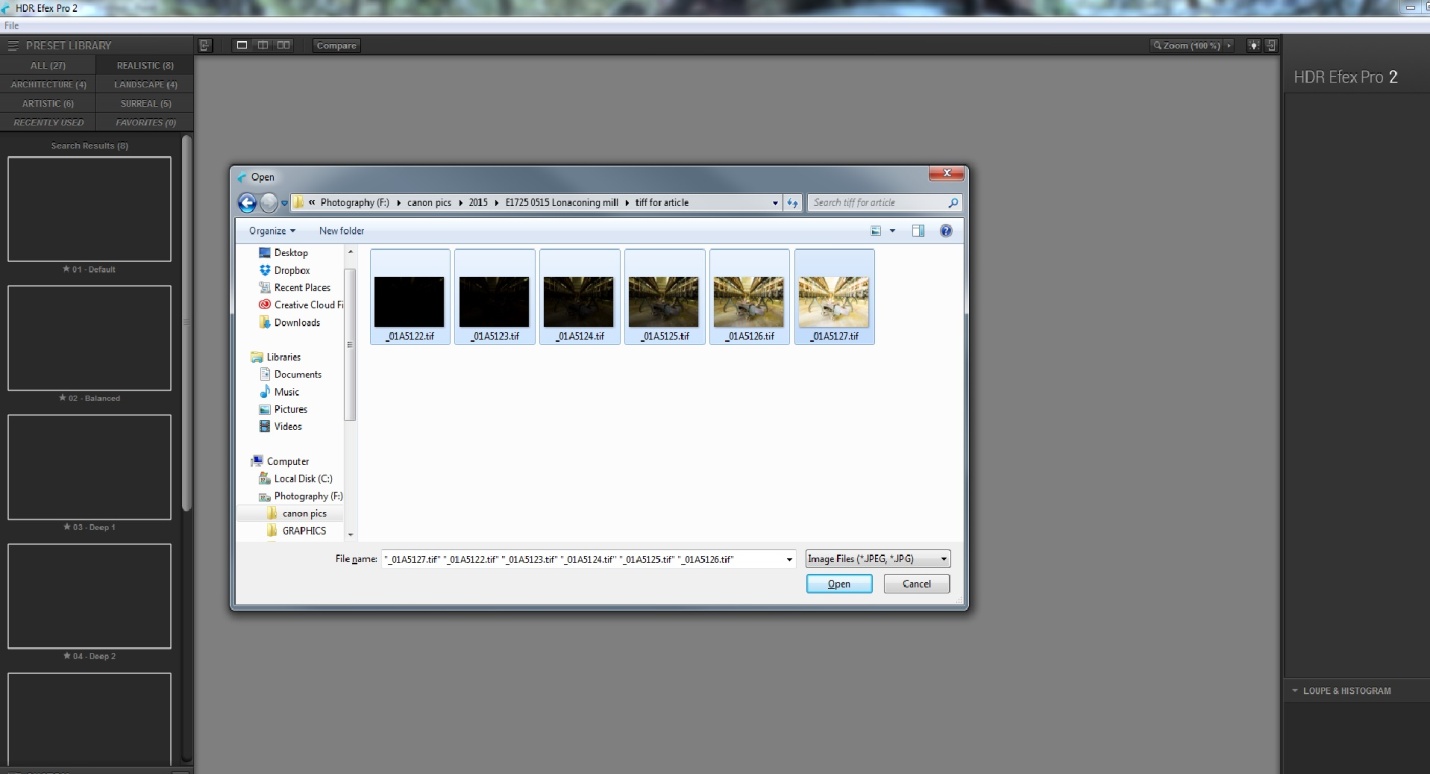Switch to split preview view
Image resolution: width=1430 pixels, height=774 pixels.
[263, 45]
